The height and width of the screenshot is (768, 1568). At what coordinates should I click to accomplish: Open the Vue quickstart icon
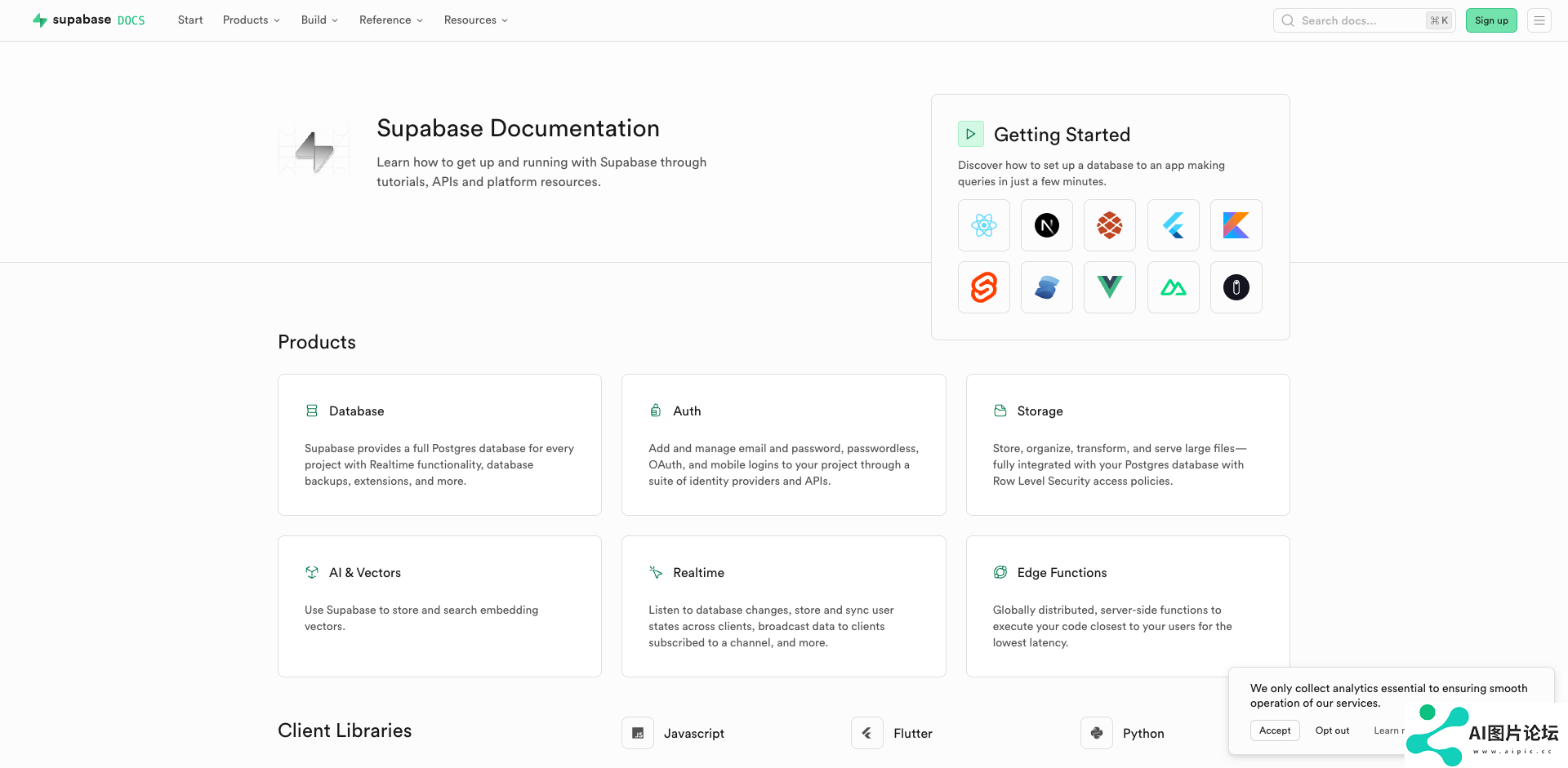click(1110, 287)
